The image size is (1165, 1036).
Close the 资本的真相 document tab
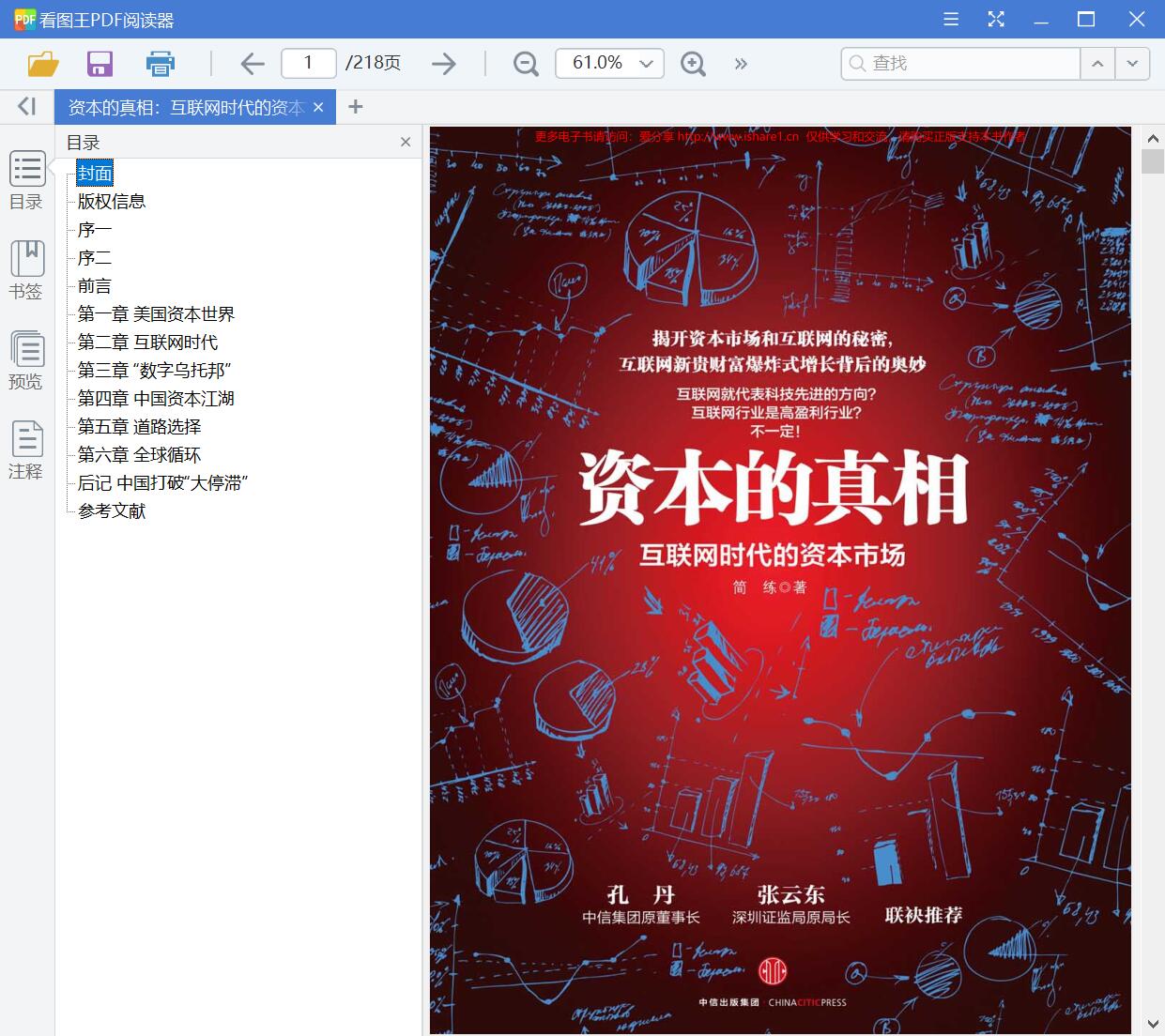pyautogui.click(x=318, y=108)
